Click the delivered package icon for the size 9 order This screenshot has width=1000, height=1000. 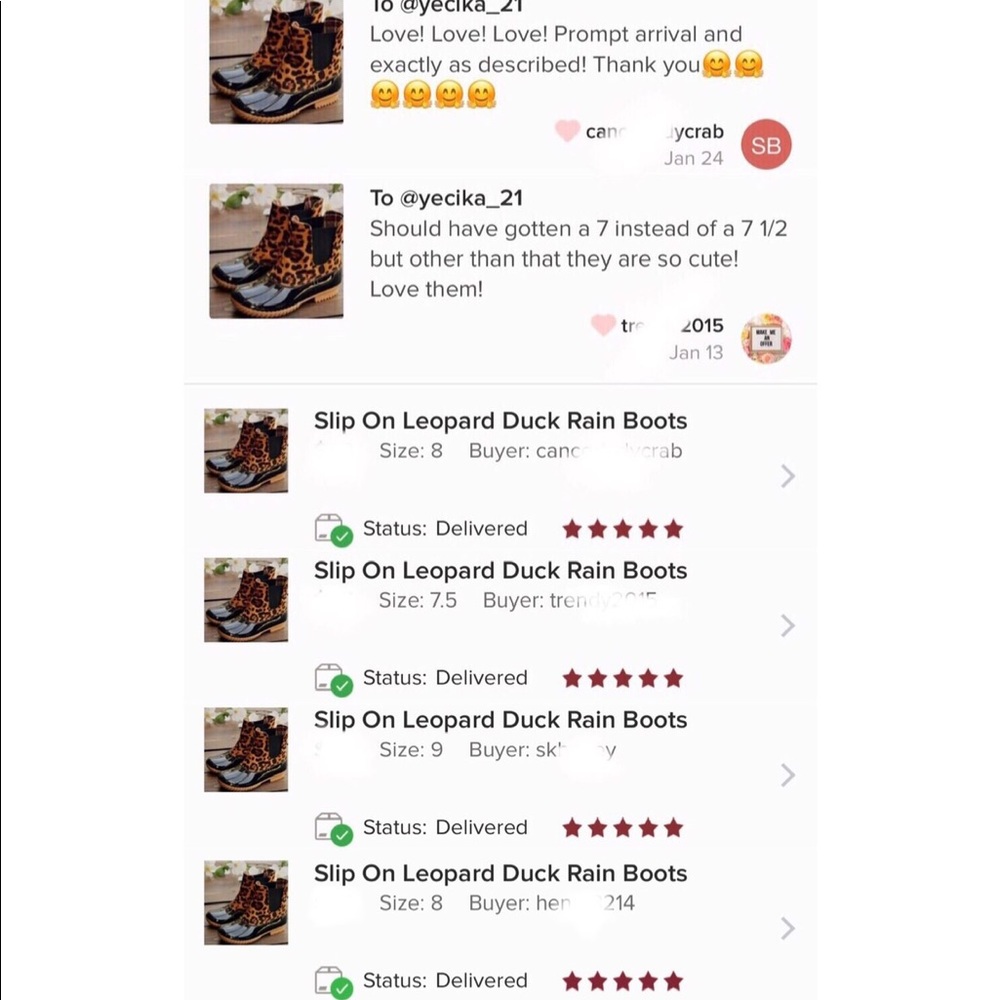(334, 829)
